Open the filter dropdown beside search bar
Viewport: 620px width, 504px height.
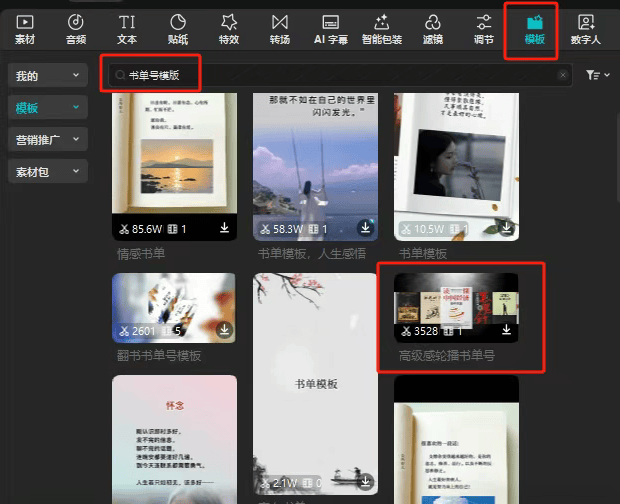pos(597,75)
